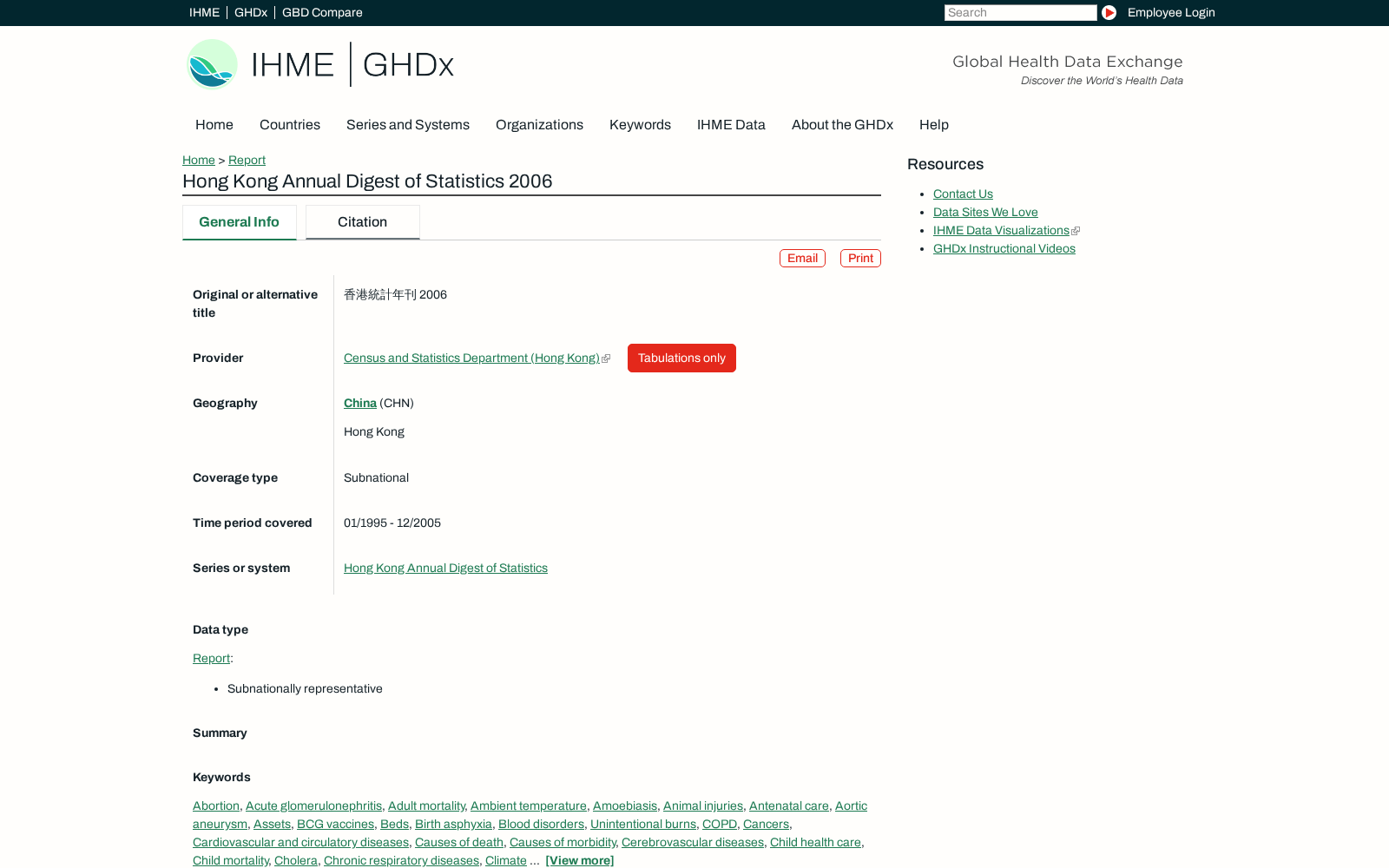Open the Countries menu
The image size is (1389, 868).
pos(290,124)
